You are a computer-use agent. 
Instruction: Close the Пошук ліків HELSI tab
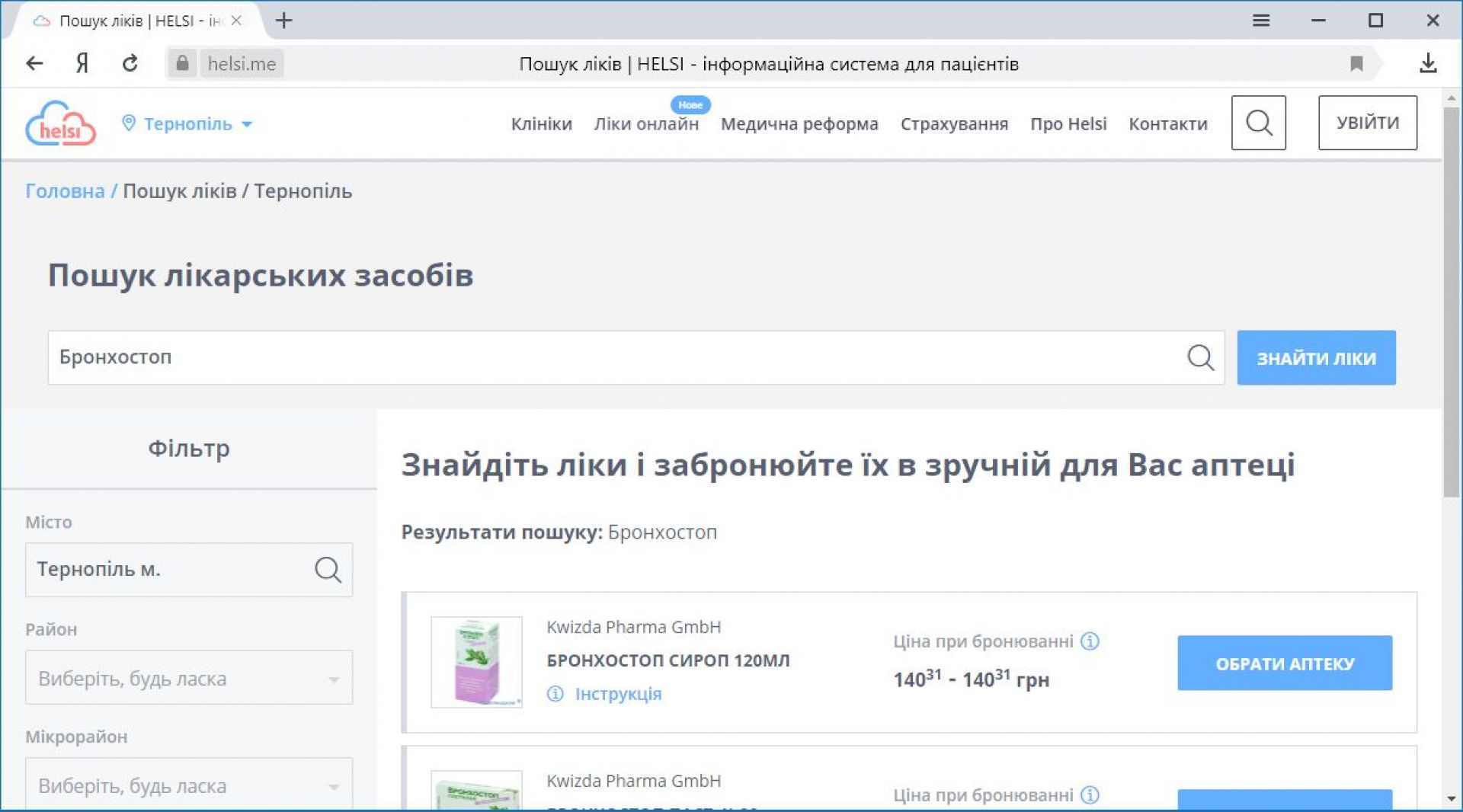pos(236,21)
